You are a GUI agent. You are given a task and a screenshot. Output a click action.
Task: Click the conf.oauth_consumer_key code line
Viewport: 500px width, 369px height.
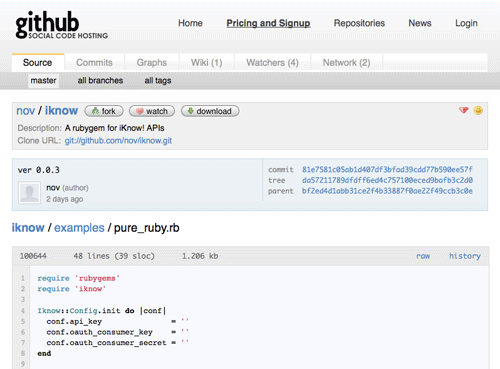118,332
